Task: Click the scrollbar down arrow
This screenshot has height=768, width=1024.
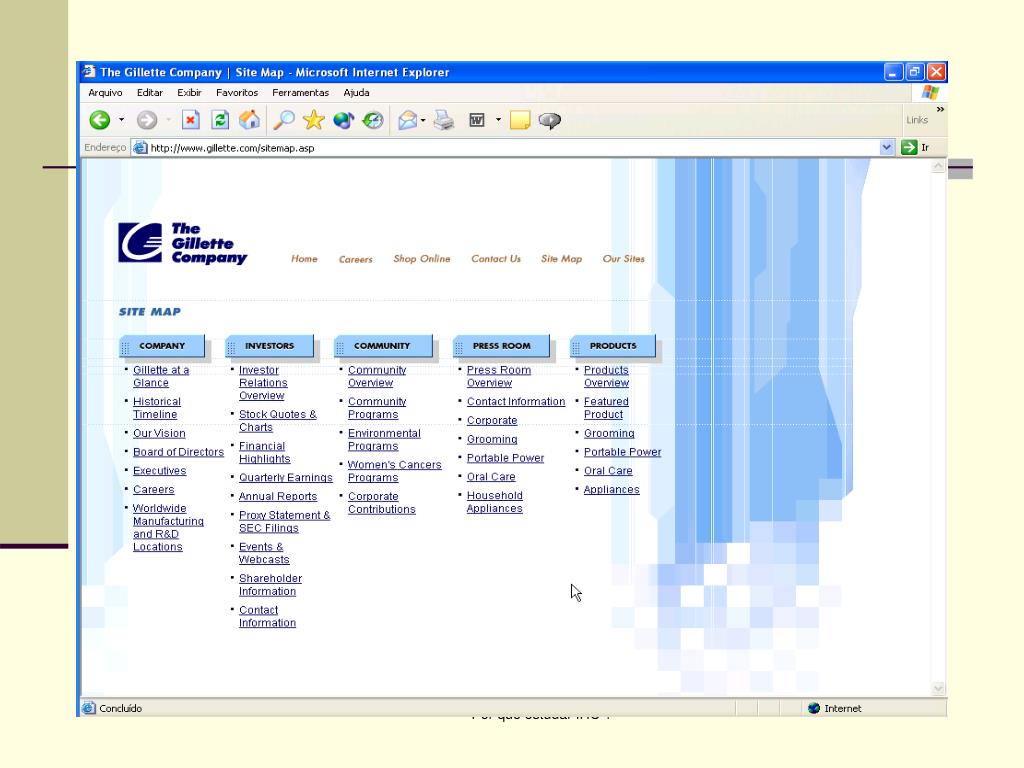Action: pyautogui.click(x=938, y=688)
